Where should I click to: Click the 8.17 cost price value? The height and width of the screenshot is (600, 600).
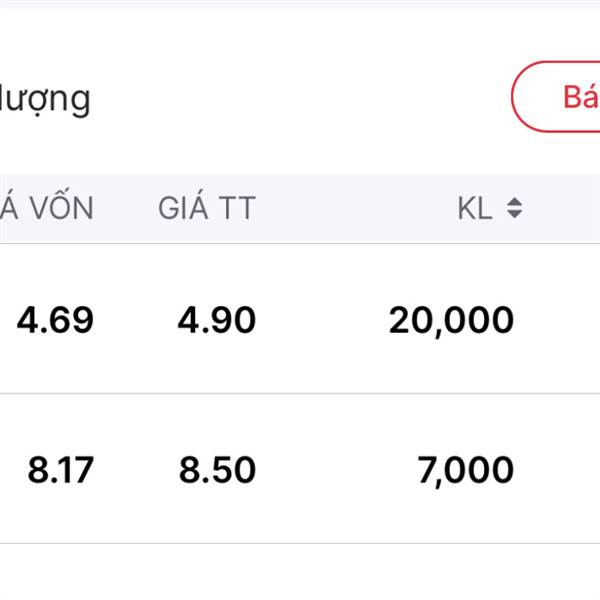tap(60, 470)
